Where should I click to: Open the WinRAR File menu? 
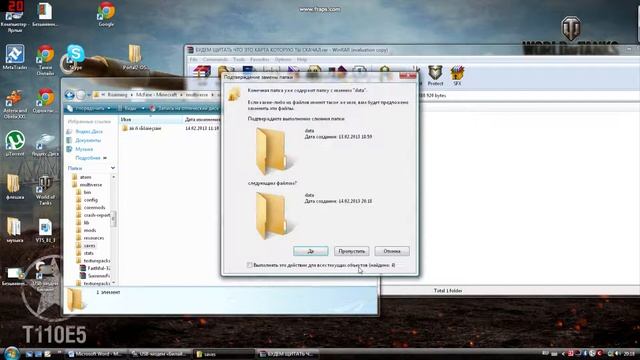click(x=193, y=60)
